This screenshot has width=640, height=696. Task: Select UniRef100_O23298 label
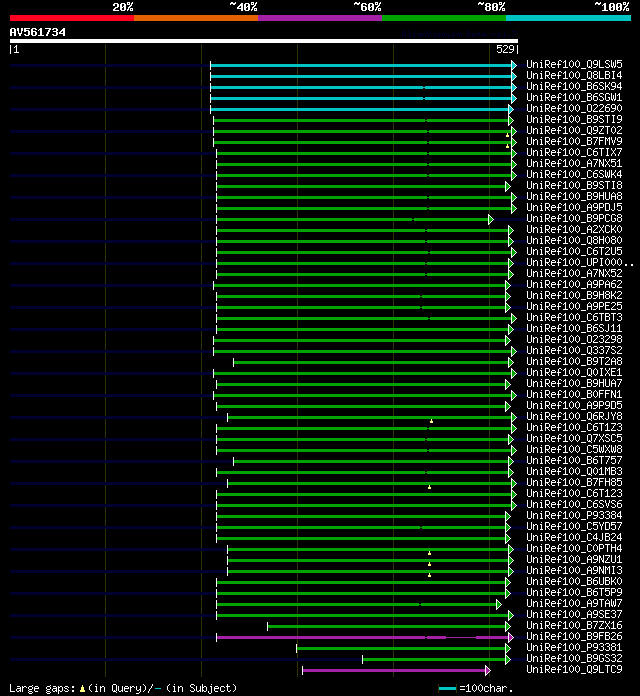point(574,339)
